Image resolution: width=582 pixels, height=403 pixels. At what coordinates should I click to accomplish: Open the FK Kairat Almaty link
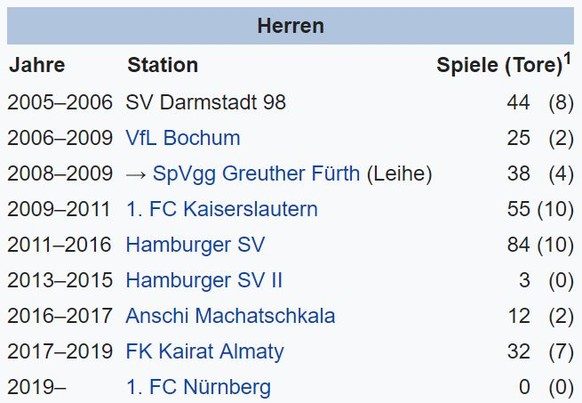click(x=205, y=352)
